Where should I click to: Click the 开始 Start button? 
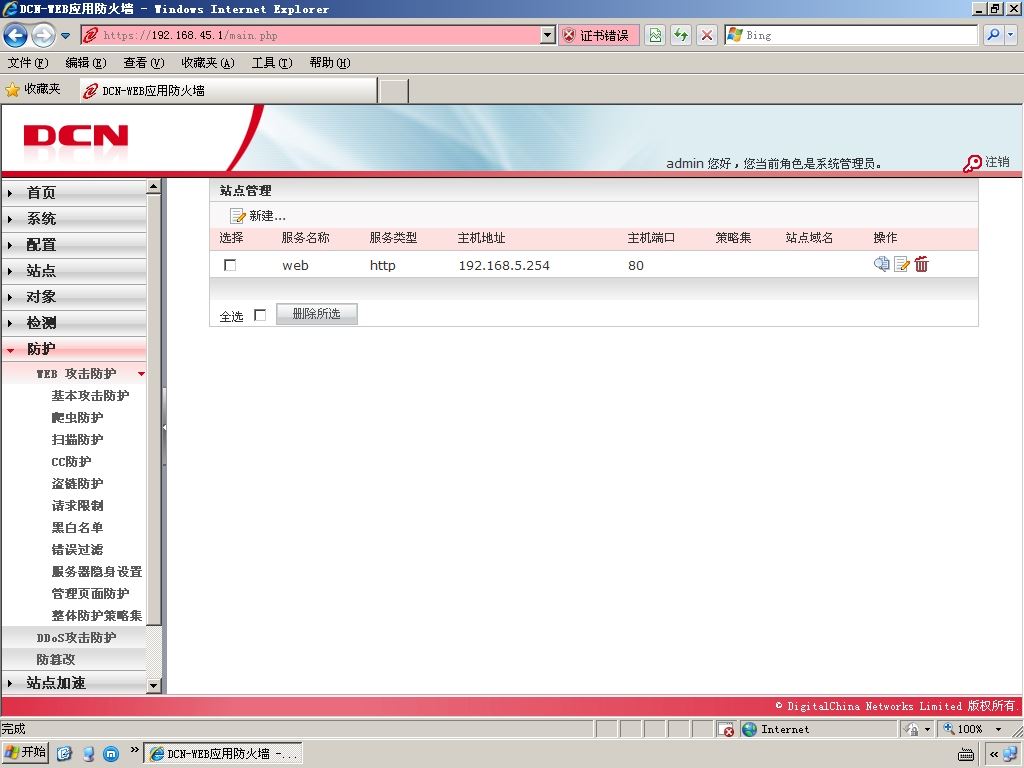pyautogui.click(x=26, y=753)
